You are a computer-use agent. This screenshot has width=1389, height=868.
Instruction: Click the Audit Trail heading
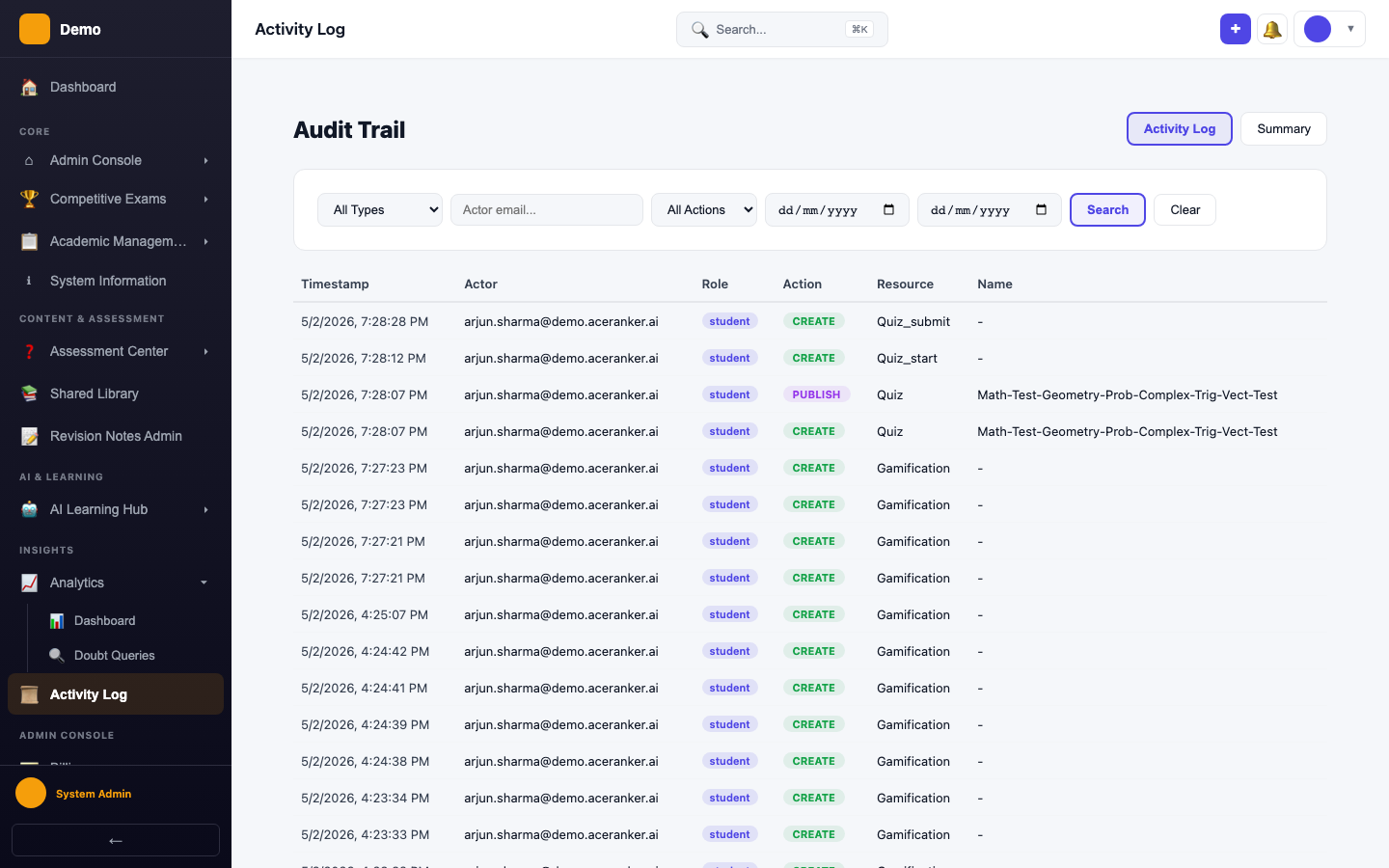click(349, 130)
